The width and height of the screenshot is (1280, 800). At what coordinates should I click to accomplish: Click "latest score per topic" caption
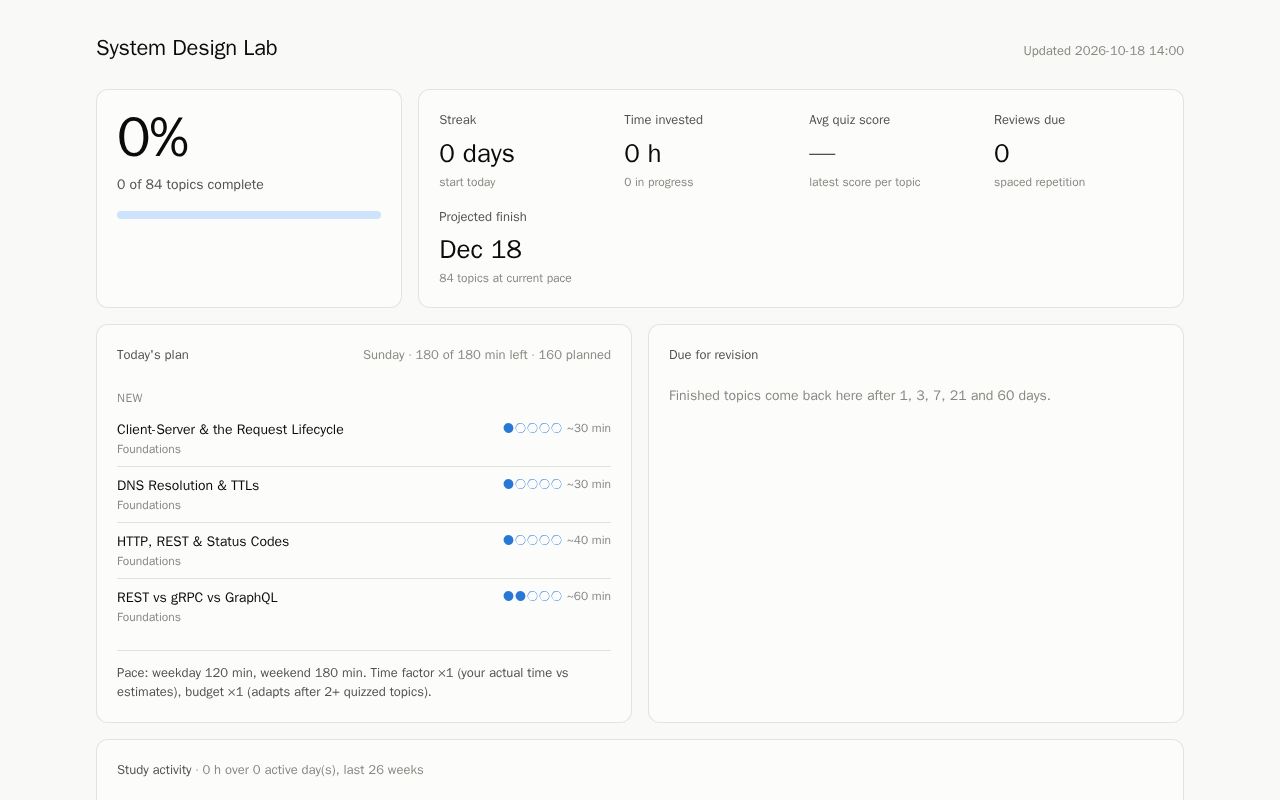click(x=865, y=182)
